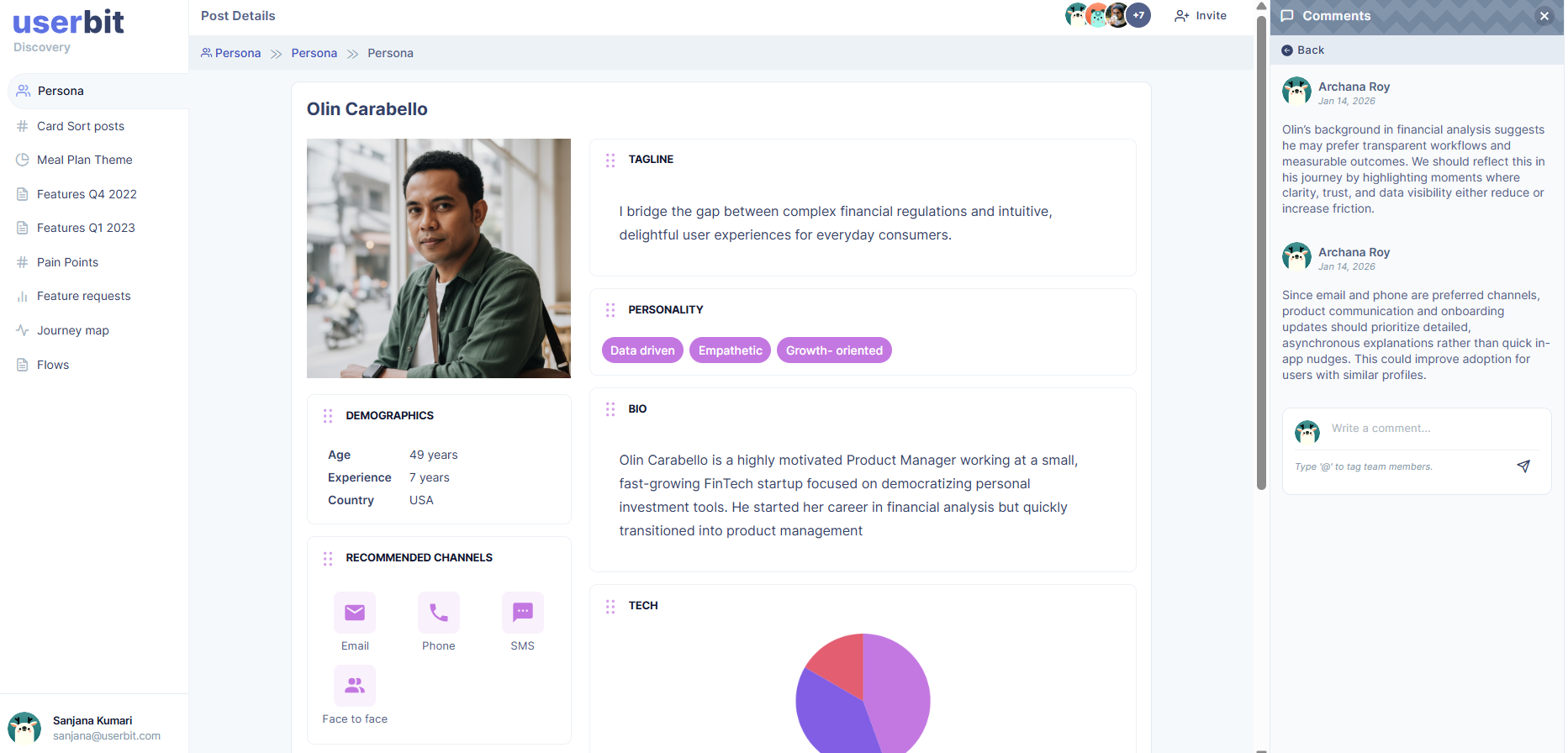Open Flows from its document icon
This screenshot has height=753, width=1568.
pos(23,365)
